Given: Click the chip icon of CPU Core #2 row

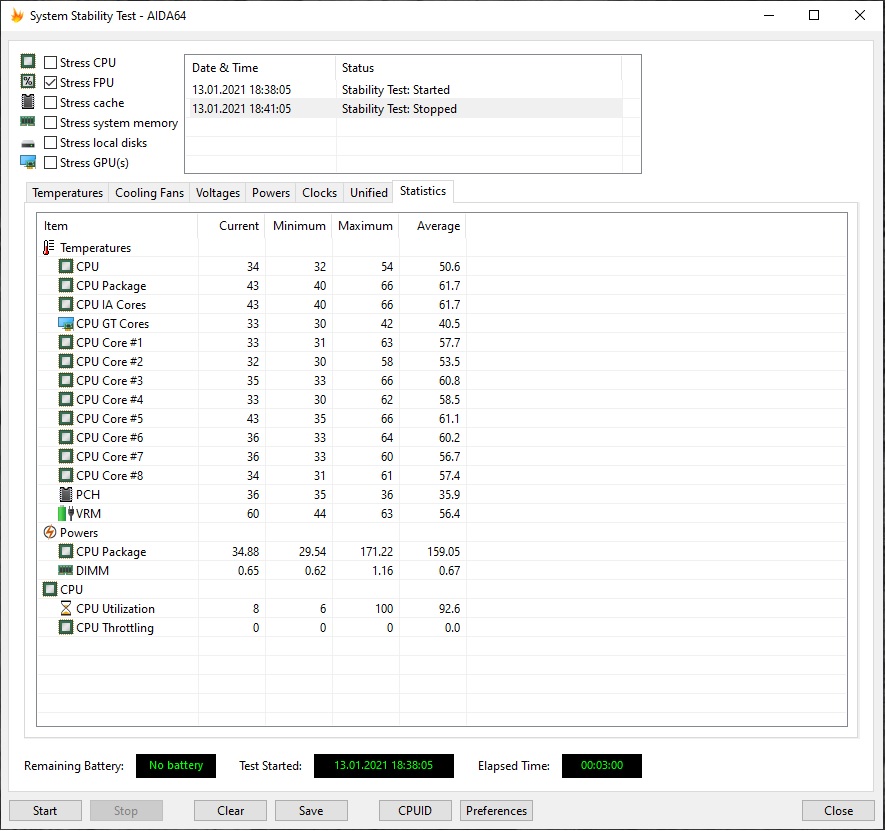Looking at the screenshot, I should tap(66, 361).
